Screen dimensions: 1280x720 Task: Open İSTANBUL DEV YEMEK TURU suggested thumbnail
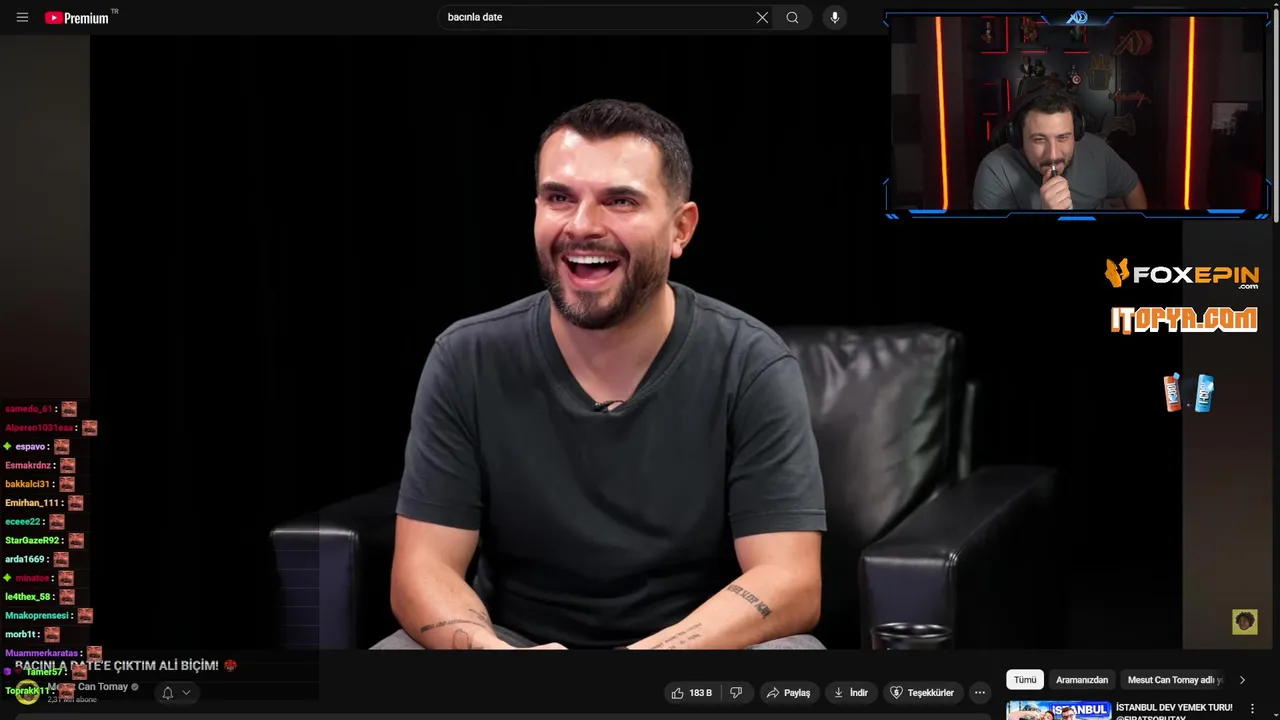tap(1058, 711)
